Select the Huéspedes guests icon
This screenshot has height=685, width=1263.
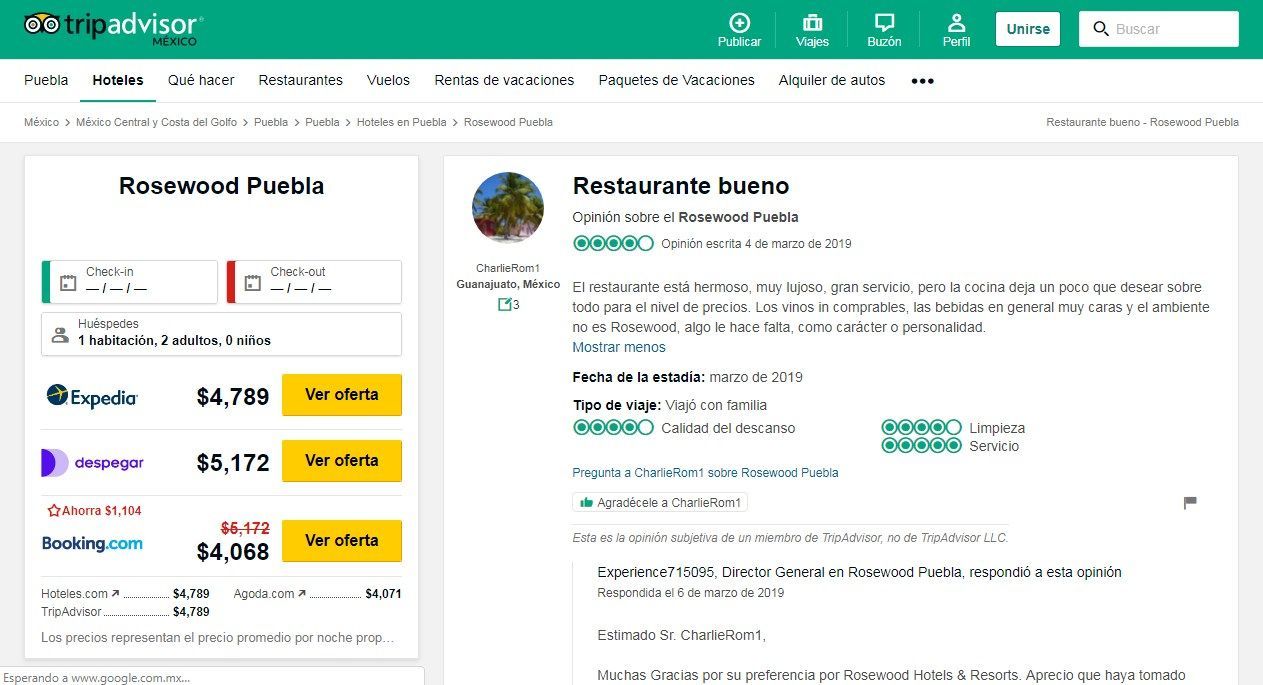pyautogui.click(x=60, y=334)
